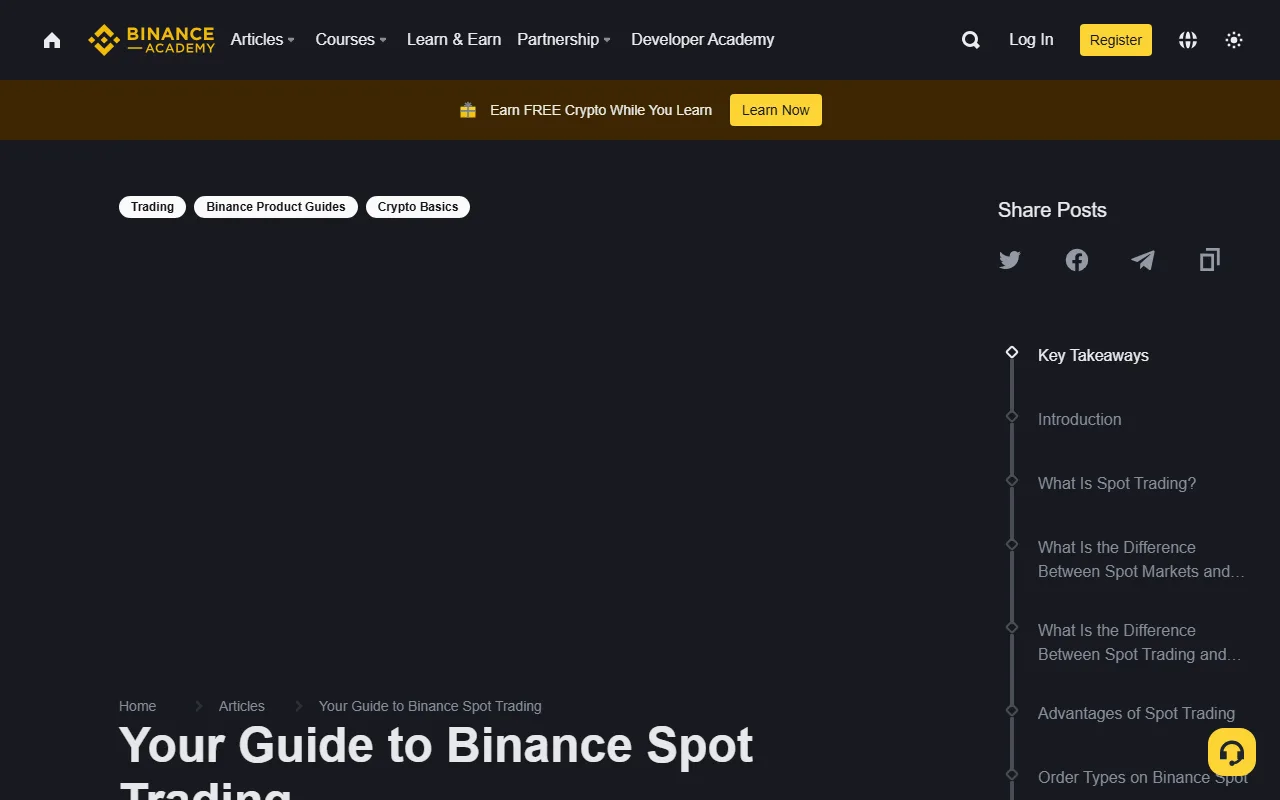Jump to Difference Between Spot Markets section
The height and width of the screenshot is (800, 1280).
coord(1141,559)
